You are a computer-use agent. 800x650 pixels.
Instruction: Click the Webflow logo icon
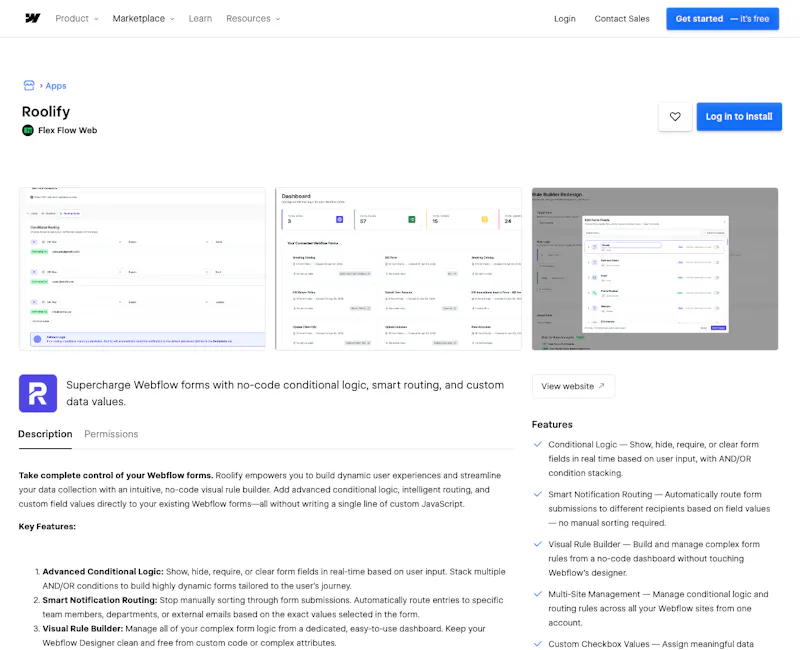click(x=33, y=18)
